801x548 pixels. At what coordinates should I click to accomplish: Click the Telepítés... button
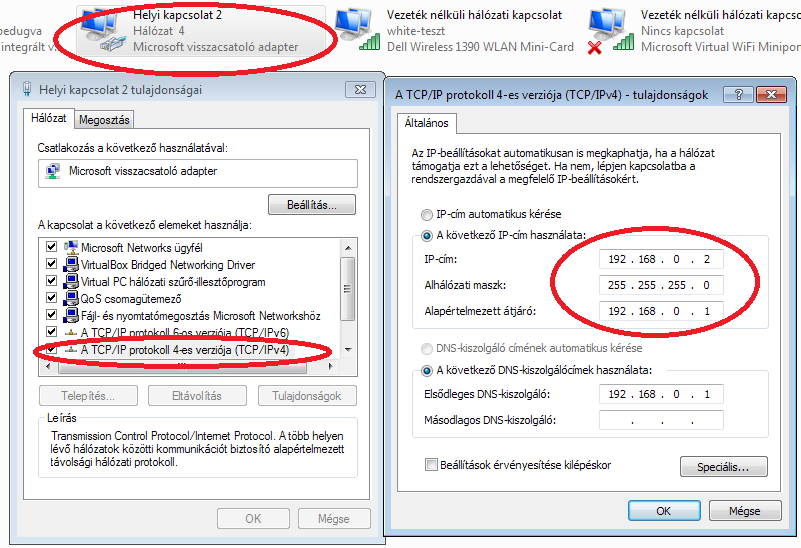[x=88, y=396]
